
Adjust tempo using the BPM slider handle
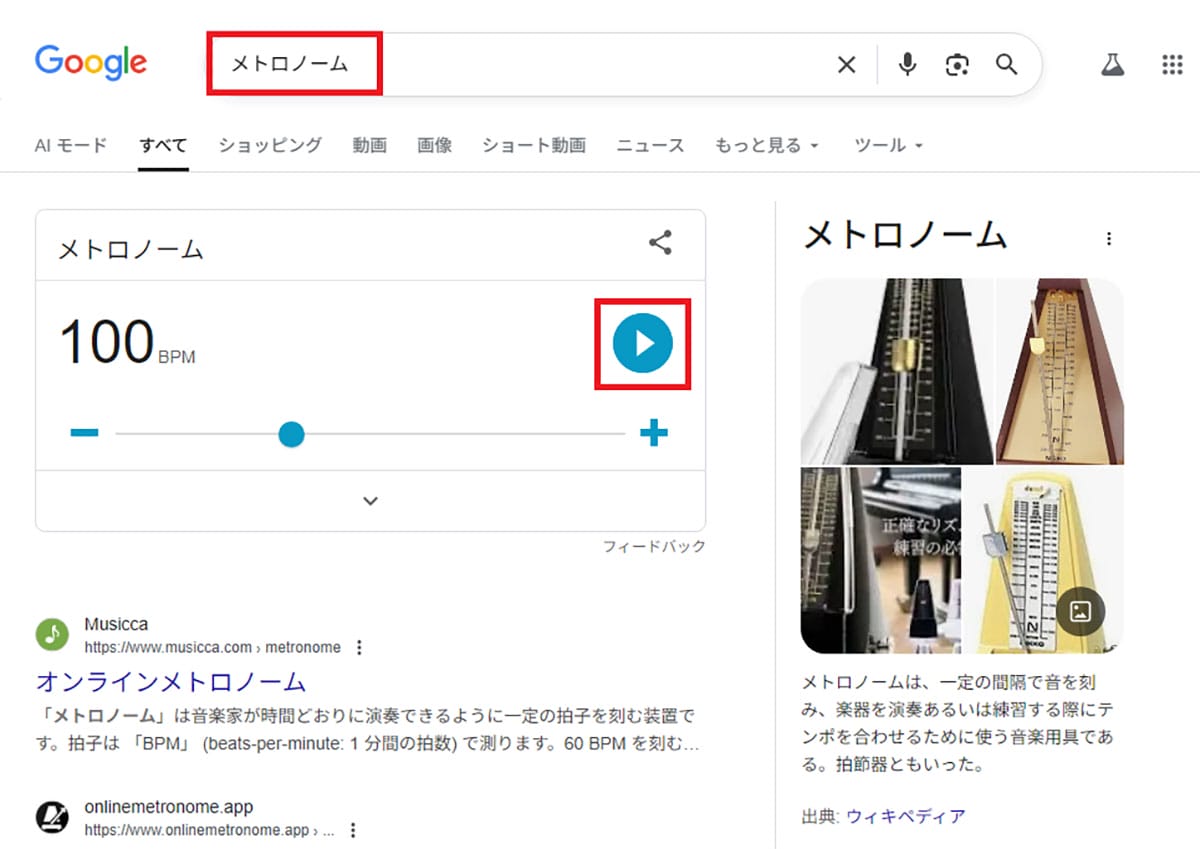(291, 434)
